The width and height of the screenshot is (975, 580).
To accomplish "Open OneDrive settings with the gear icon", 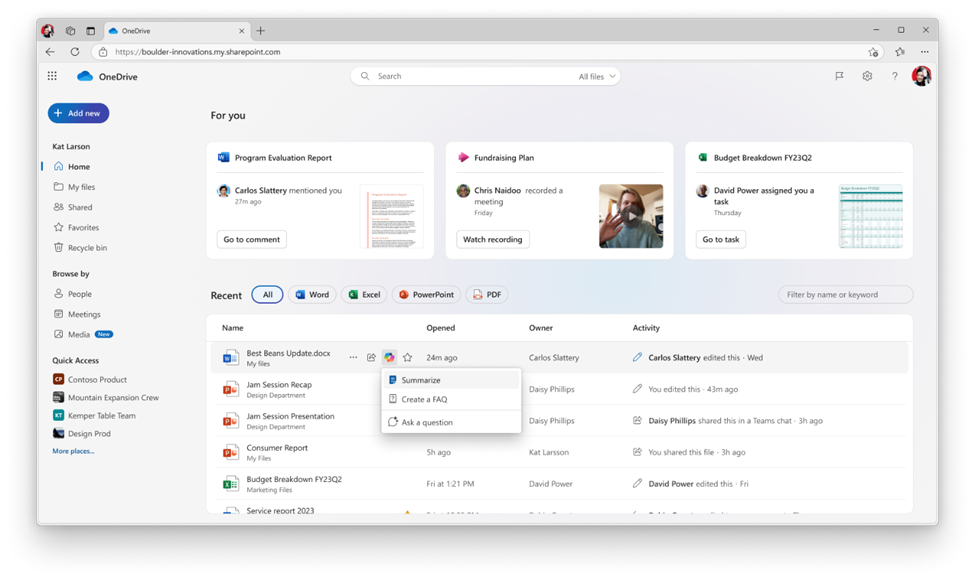I will click(866, 75).
